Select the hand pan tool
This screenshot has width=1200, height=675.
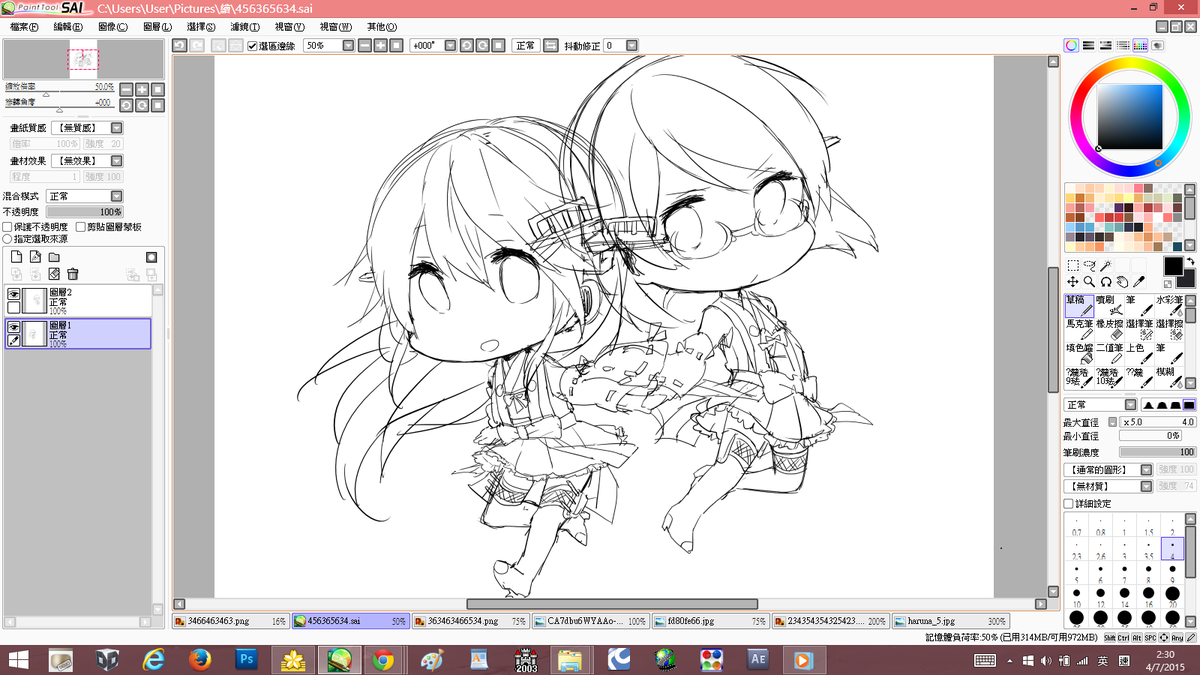[1122, 282]
